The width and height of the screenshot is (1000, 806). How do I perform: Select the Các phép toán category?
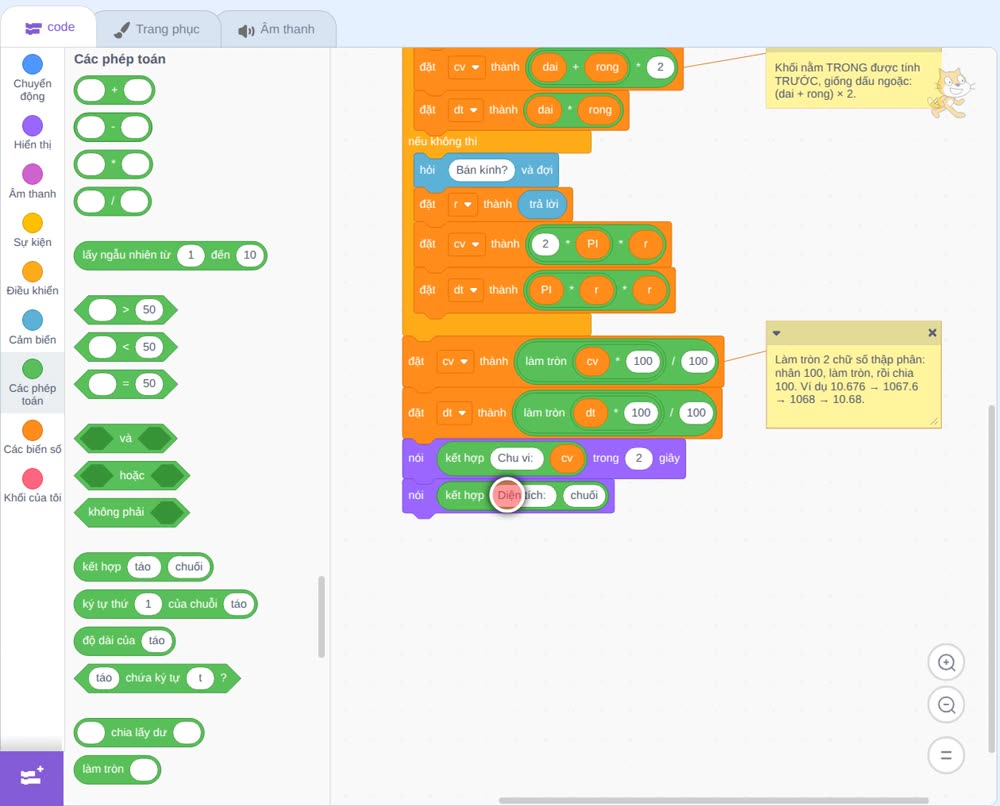32,382
